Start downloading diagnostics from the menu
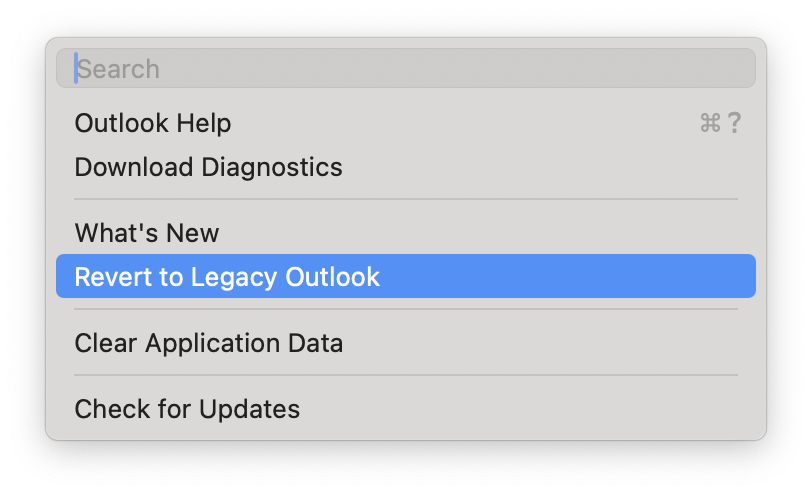Image resolution: width=812 pixels, height=494 pixels. pos(405,167)
